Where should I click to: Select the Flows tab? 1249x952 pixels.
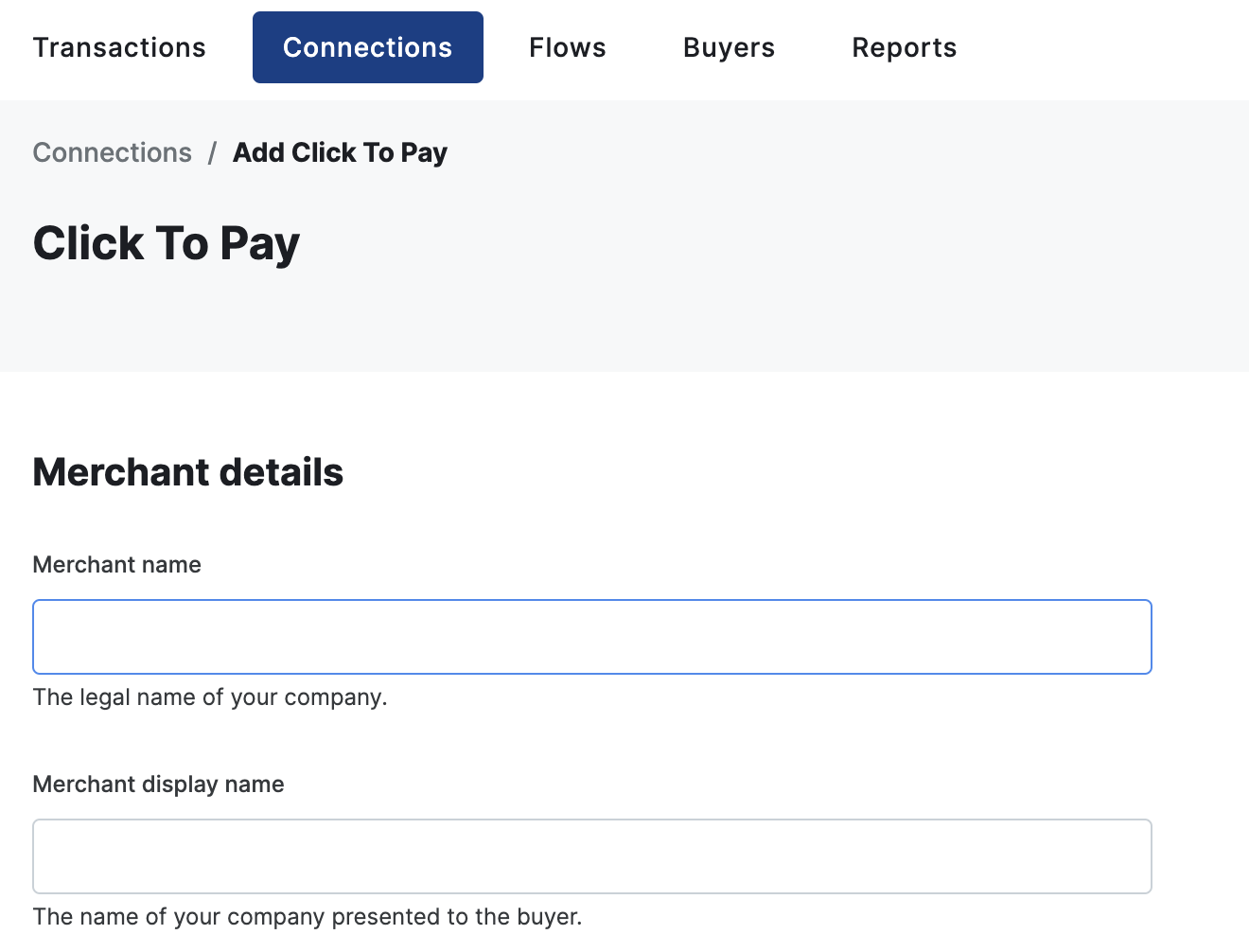pos(567,46)
